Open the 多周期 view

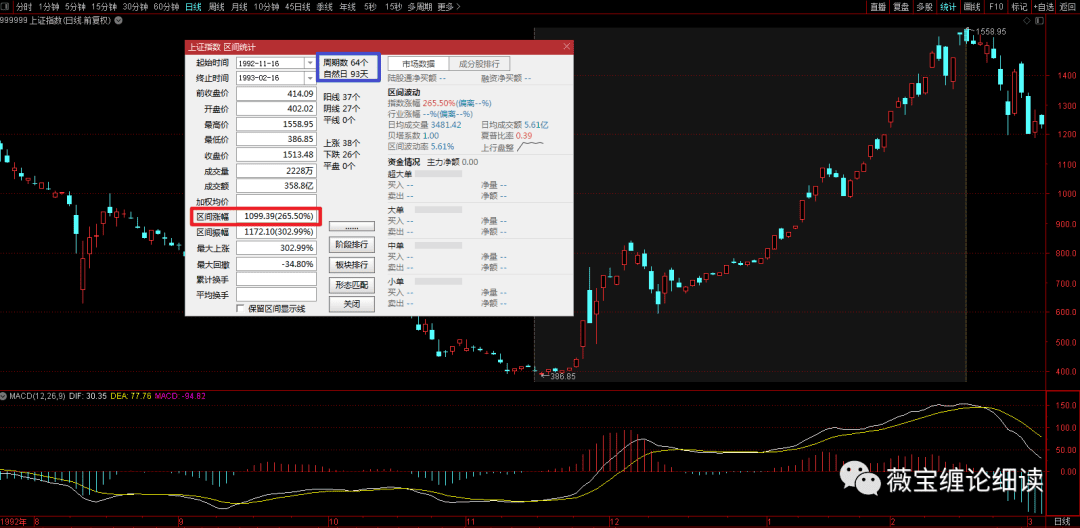click(x=419, y=7)
